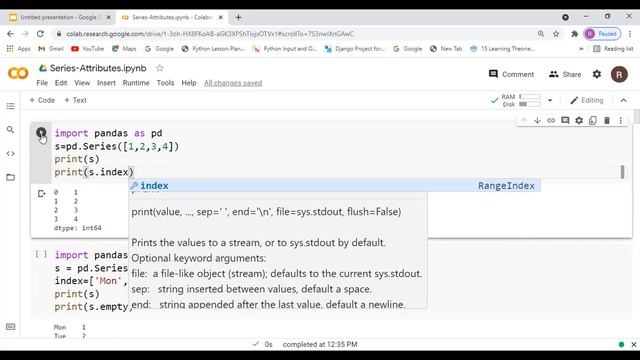640x360 pixels.
Task: Open the Help menu
Action: 189,83
